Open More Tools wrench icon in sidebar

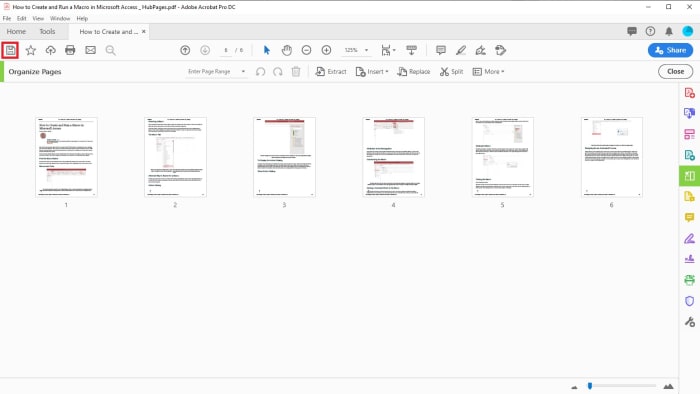(689, 322)
